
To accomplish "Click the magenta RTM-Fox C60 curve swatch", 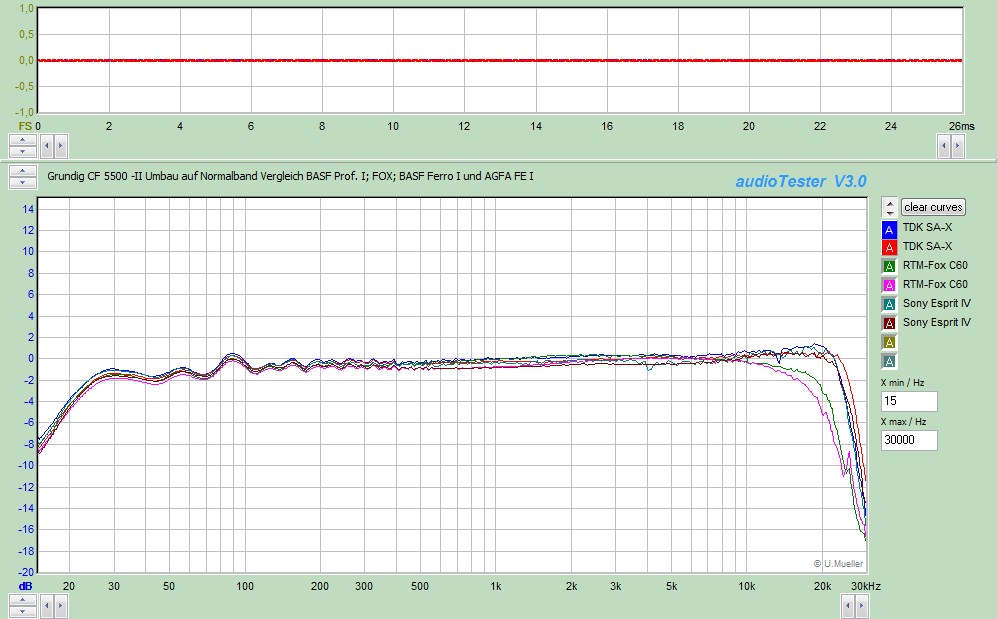I will point(889,285).
